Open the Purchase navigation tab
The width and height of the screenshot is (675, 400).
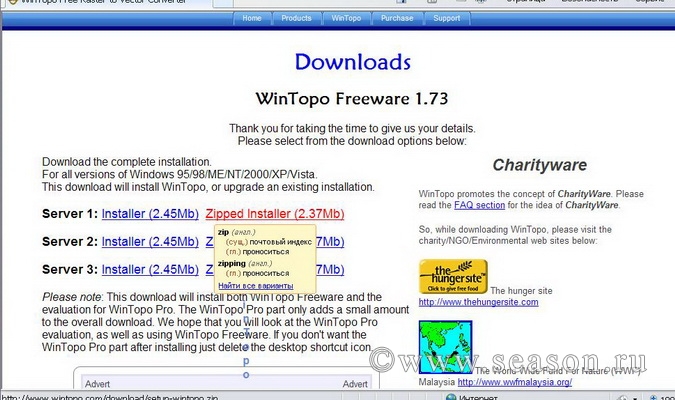397,19
